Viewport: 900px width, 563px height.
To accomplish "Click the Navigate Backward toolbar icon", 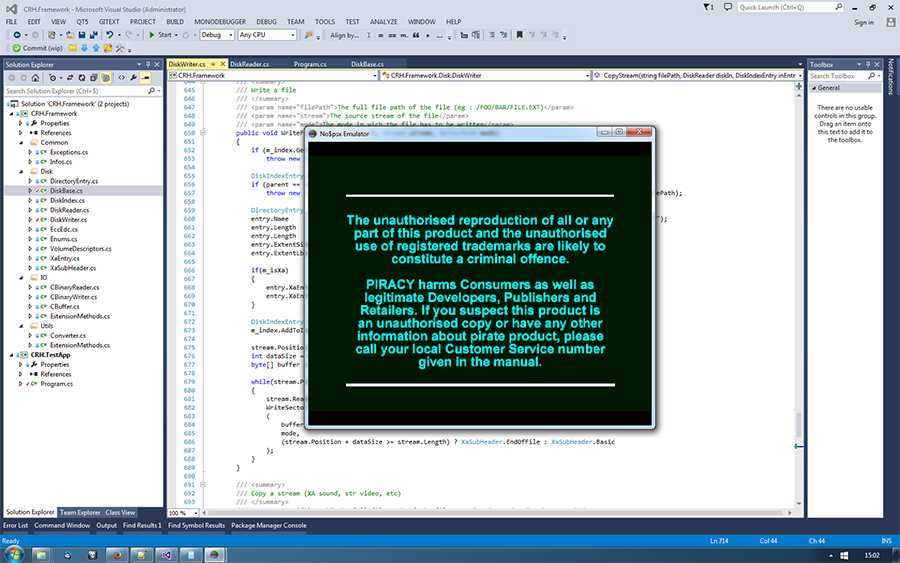I will [x=17, y=35].
